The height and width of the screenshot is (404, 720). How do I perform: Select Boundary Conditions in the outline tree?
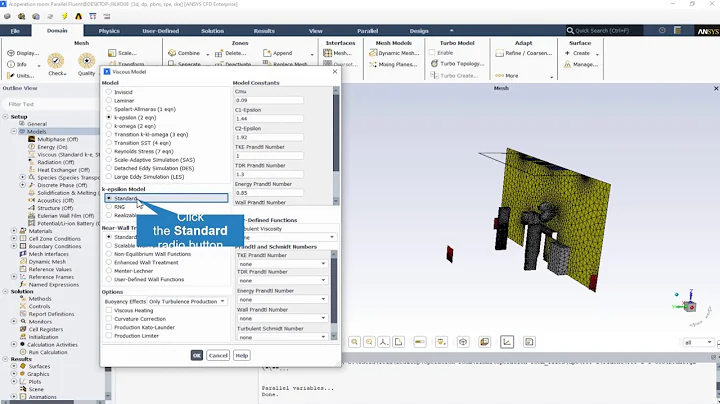[55, 246]
